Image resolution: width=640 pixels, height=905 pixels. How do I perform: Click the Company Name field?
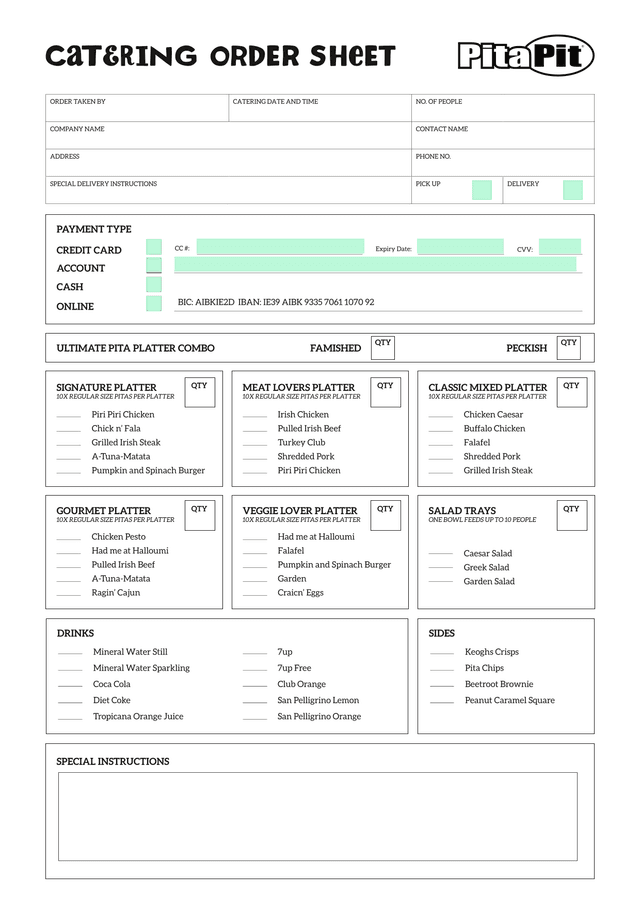(229, 135)
